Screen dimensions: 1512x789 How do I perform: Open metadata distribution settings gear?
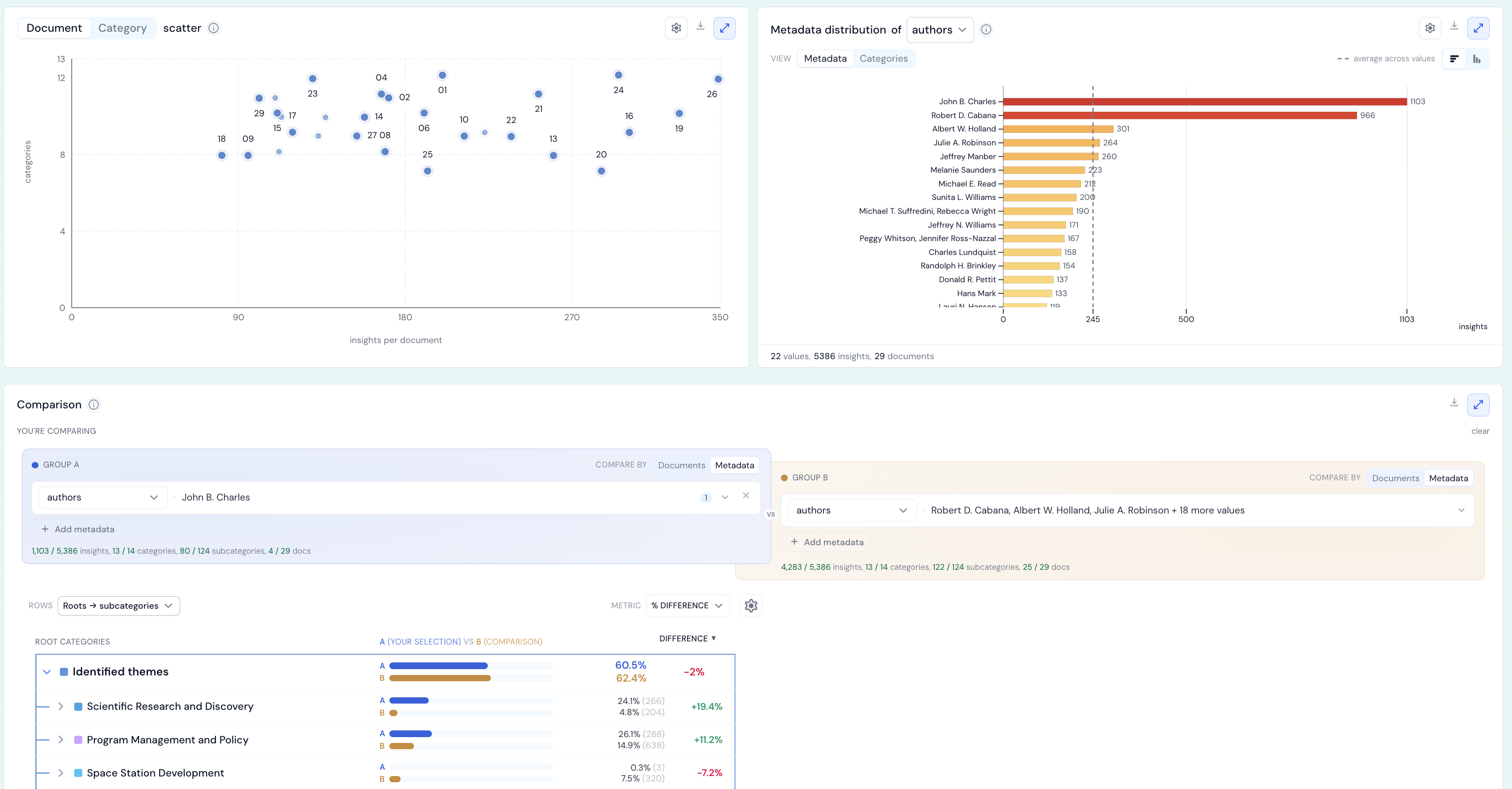tap(1430, 28)
